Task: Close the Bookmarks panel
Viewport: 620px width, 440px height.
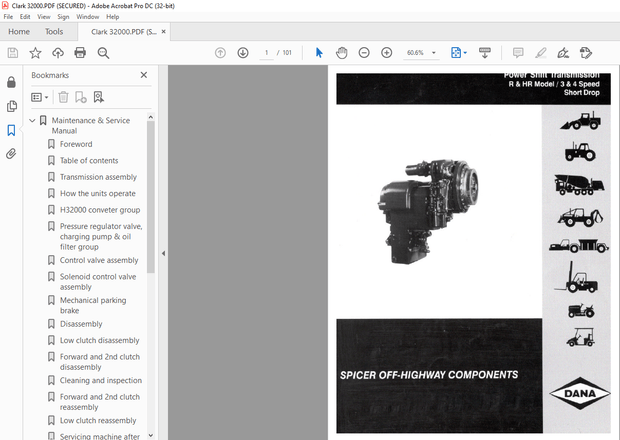Action: pyautogui.click(x=144, y=75)
